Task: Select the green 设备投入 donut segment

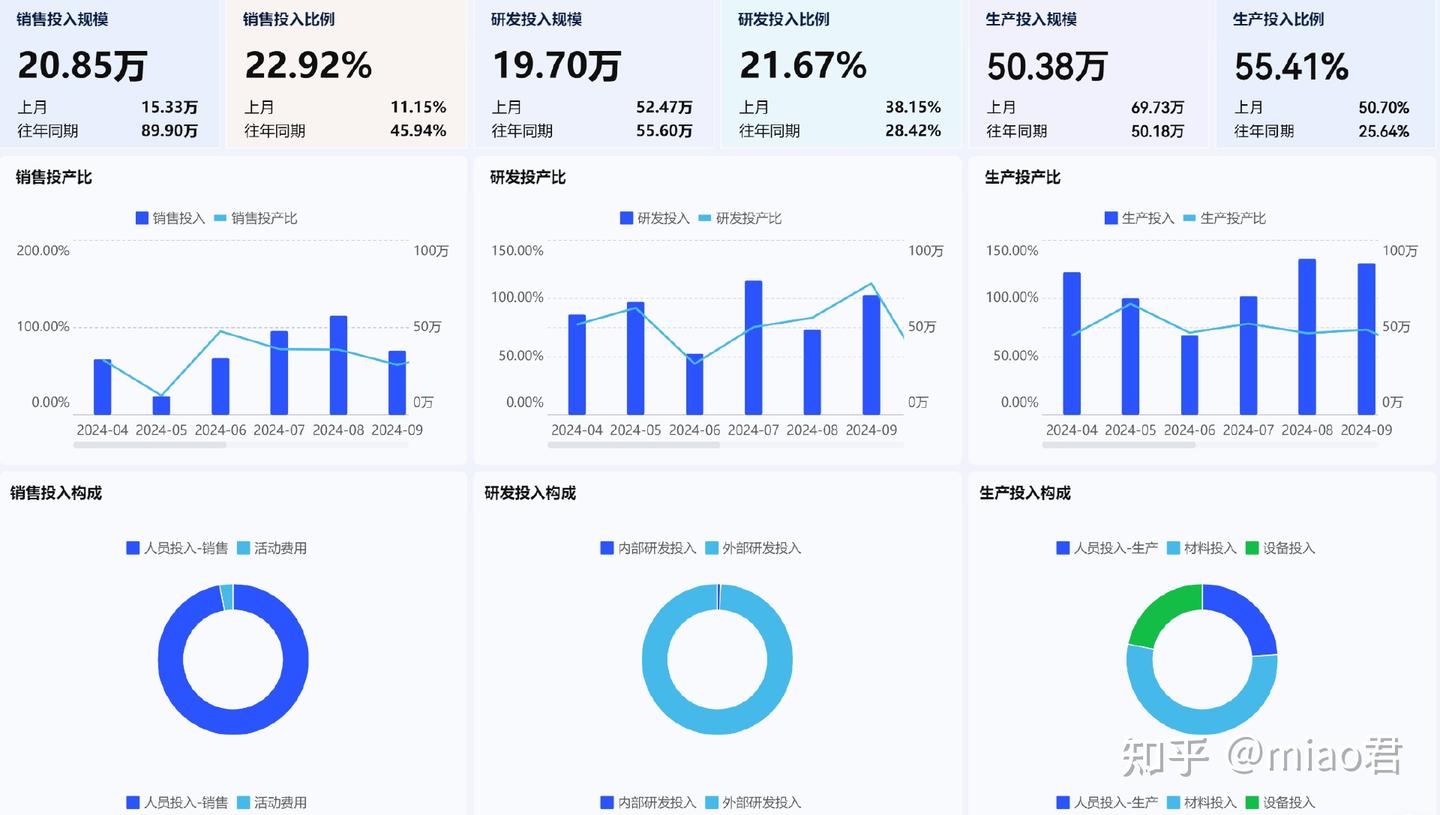Action: [x=1160, y=608]
